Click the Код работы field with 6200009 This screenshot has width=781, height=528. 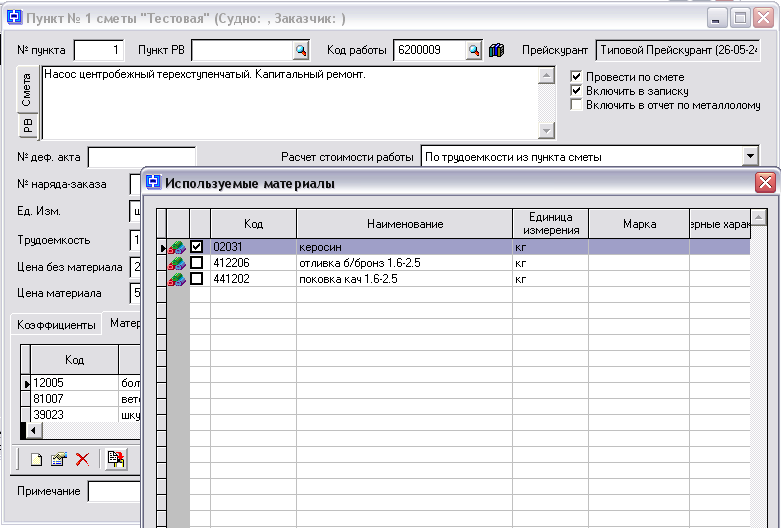(x=430, y=50)
